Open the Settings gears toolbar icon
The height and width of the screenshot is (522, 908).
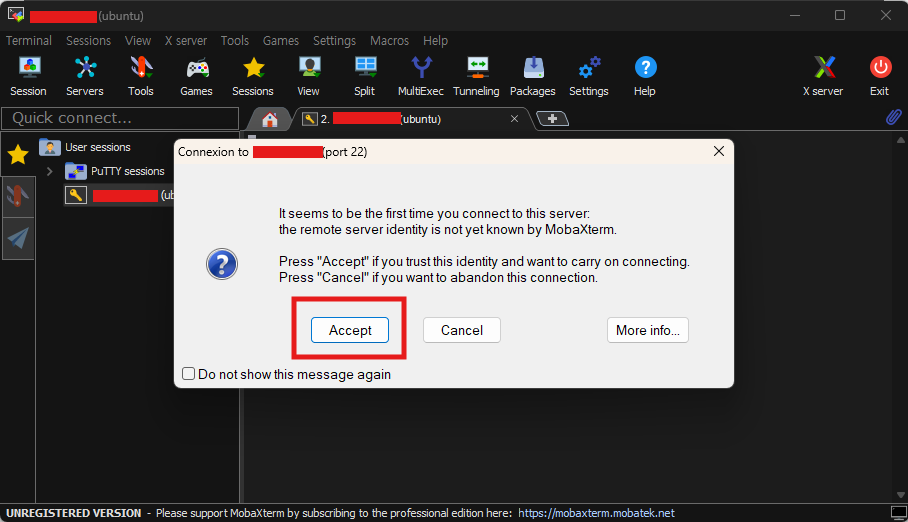tap(589, 76)
